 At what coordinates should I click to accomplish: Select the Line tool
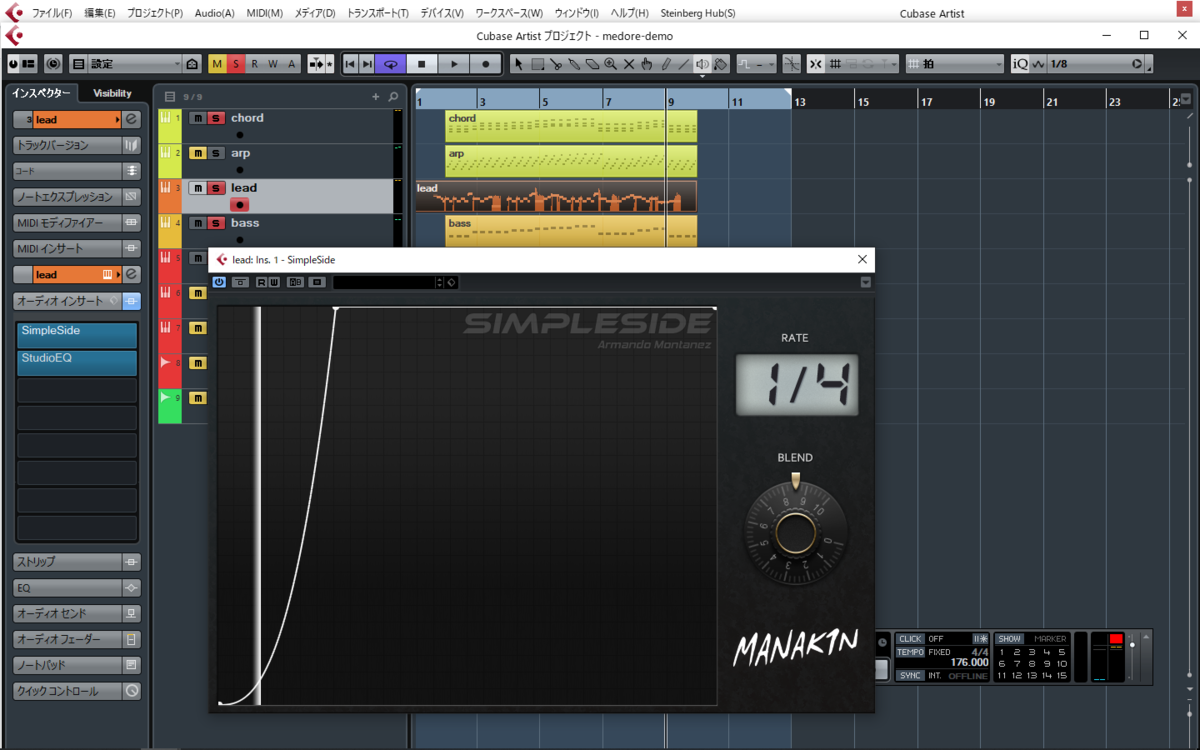(683, 64)
